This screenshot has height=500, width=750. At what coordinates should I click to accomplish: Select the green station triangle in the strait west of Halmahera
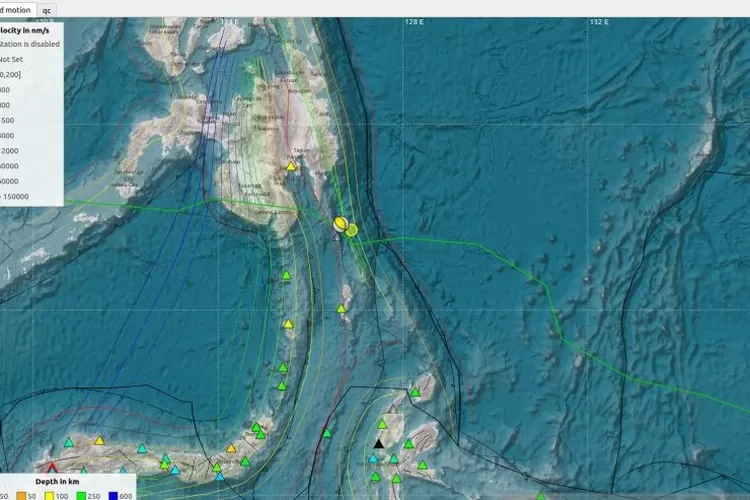click(327, 433)
